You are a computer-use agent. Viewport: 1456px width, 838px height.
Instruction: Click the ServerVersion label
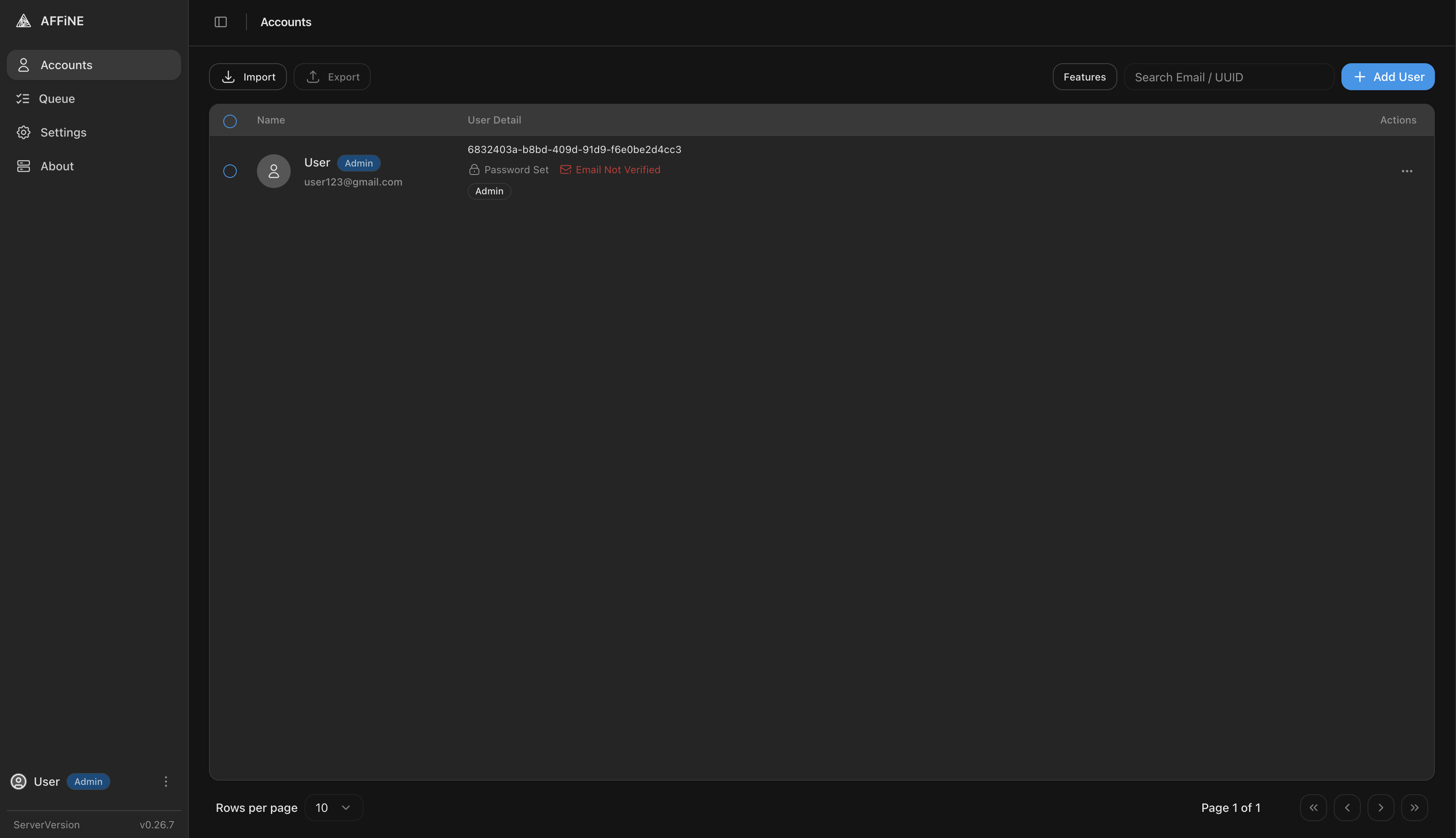47,825
